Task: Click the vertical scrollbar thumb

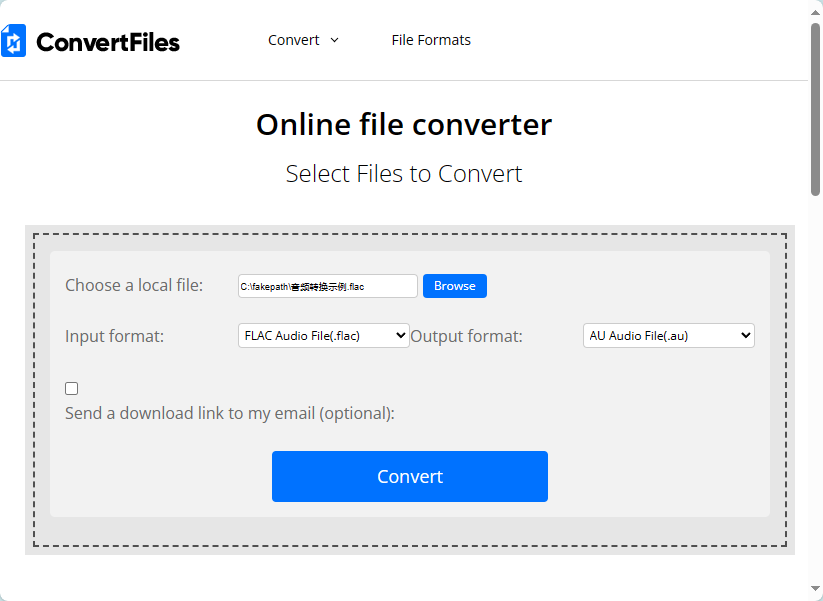Action: [x=815, y=109]
